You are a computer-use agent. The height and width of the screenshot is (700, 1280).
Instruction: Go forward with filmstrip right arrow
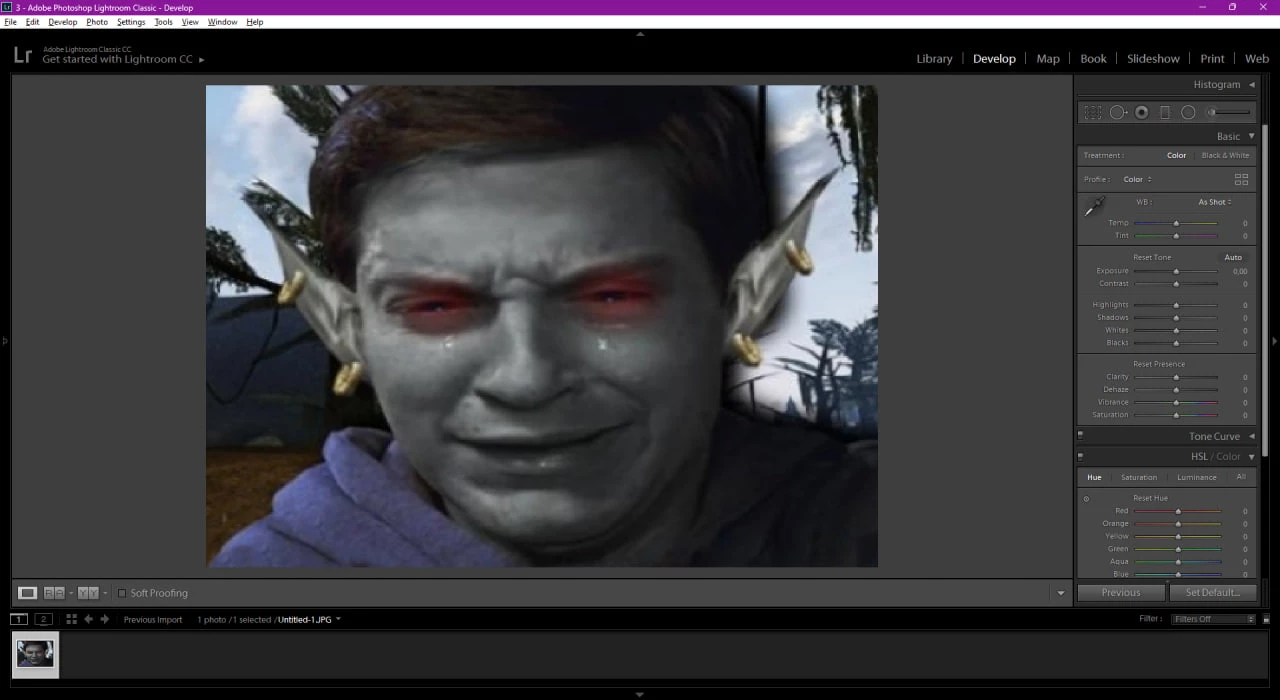pyautogui.click(x=104, y=619)
